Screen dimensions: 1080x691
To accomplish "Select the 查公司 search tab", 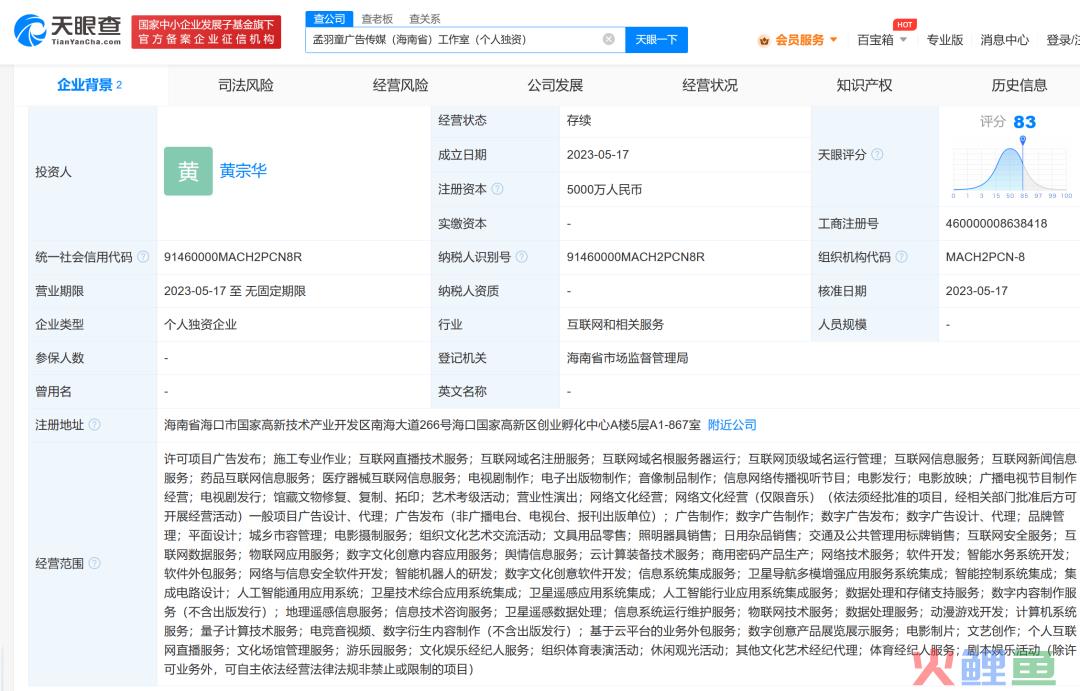I will 329,19.
